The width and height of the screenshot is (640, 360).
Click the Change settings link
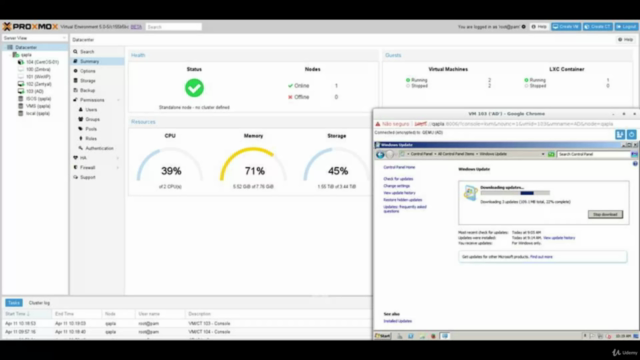coord(396,186)
